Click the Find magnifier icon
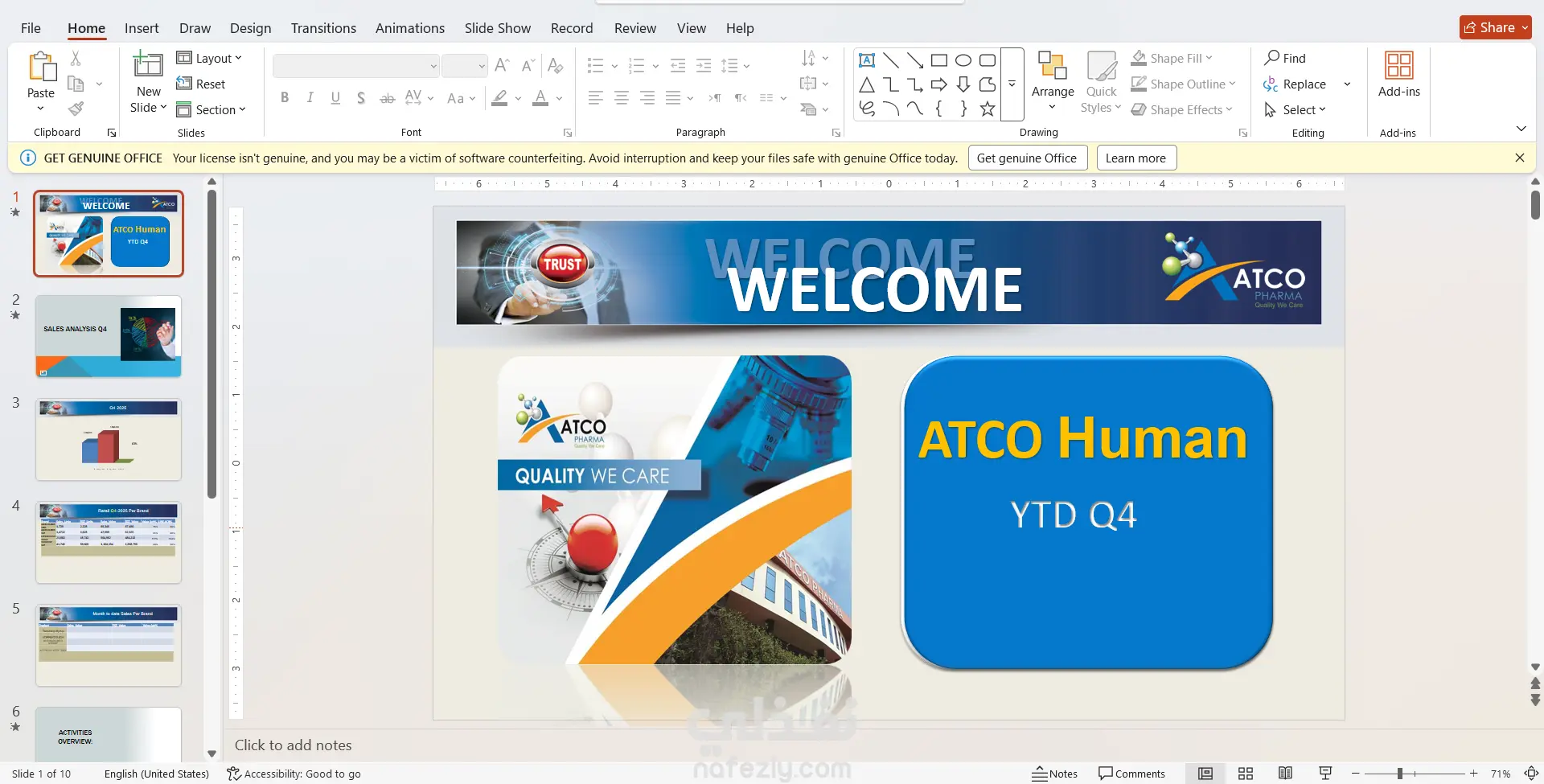The image size is (1544, 784). [1271, 58]
